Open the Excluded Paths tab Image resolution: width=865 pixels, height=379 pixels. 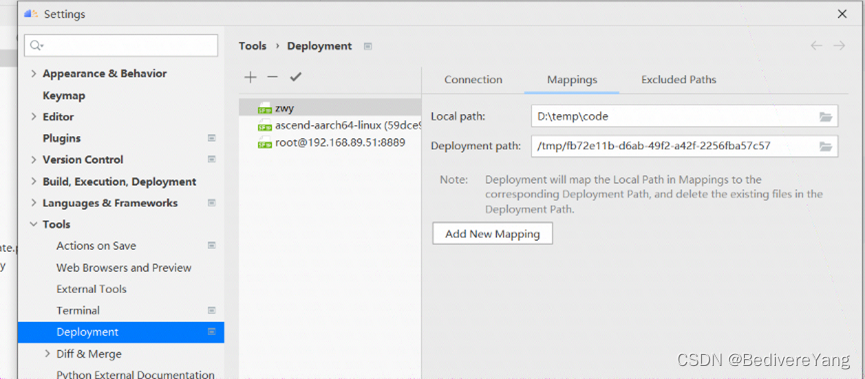click(x=679, y=79)
